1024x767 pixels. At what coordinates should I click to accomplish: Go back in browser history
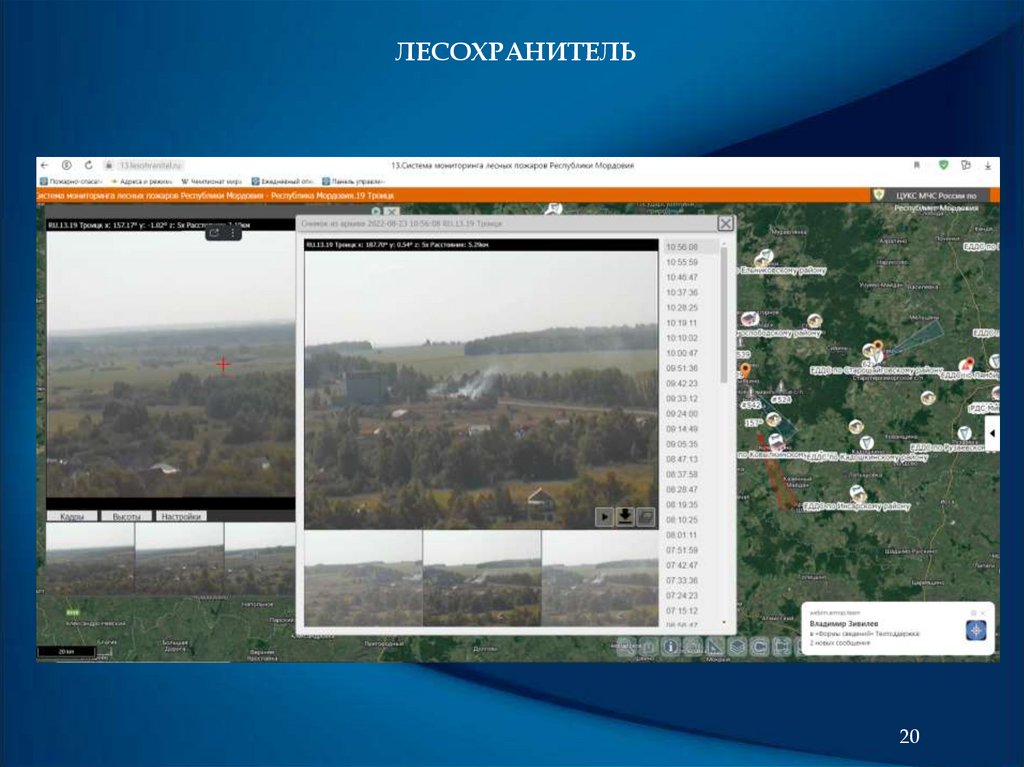pyautogui.click(x=46, y=164)
